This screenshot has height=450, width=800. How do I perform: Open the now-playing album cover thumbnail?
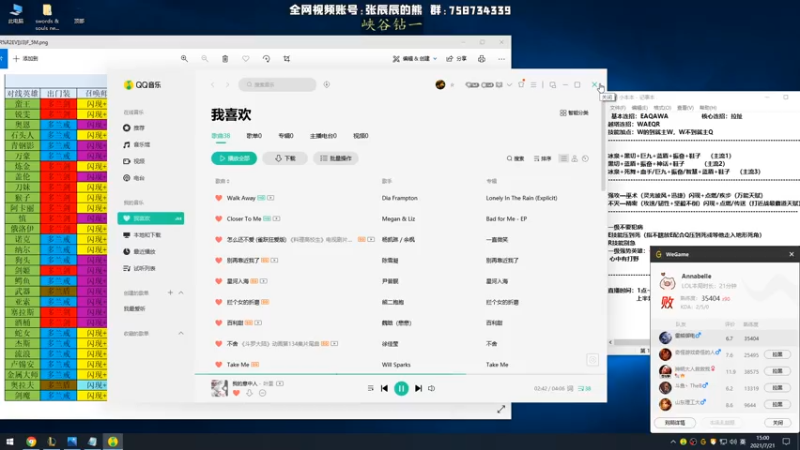click(219, 388)
